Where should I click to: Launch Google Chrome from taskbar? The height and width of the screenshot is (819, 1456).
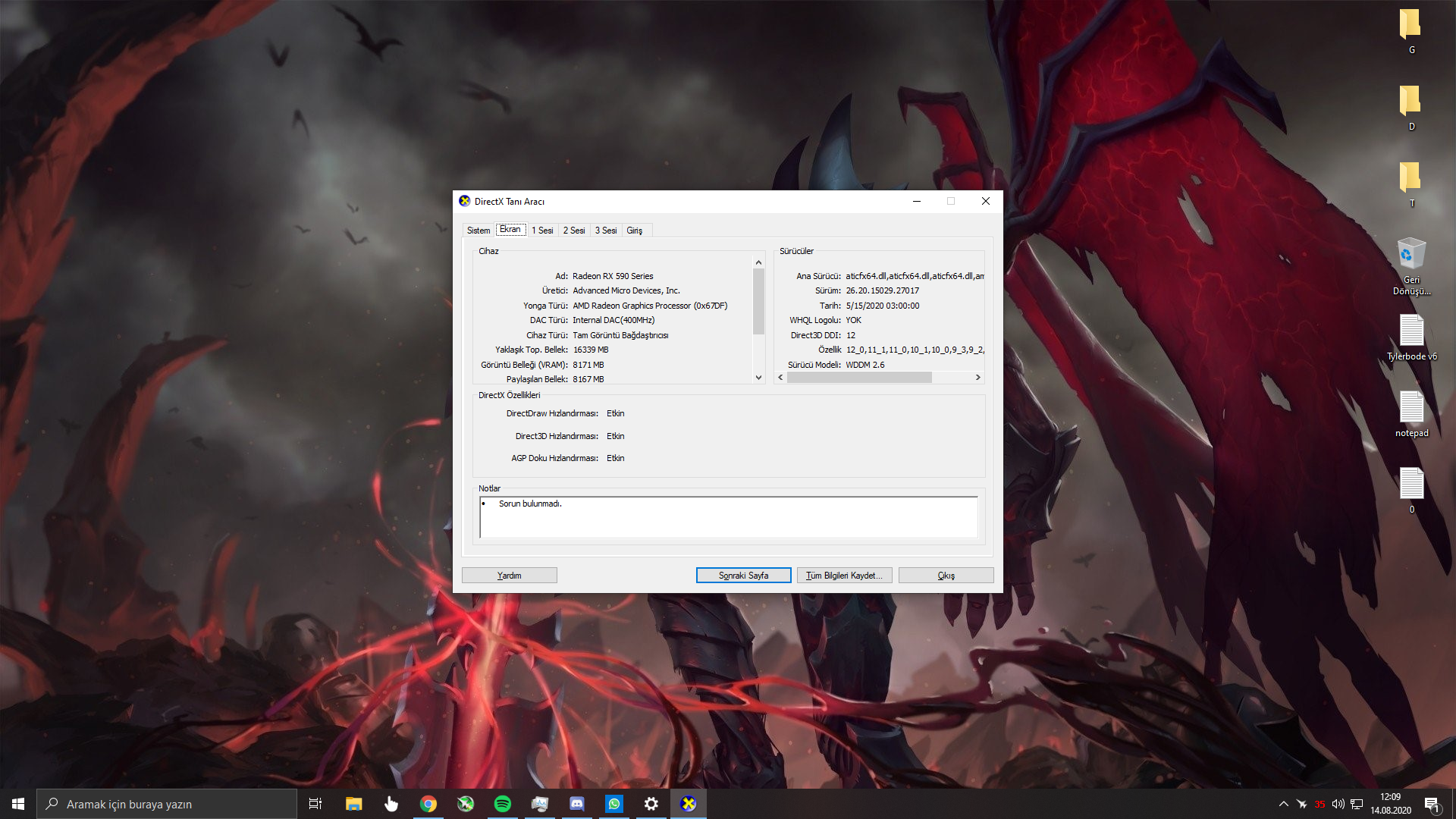pos(428,804)
